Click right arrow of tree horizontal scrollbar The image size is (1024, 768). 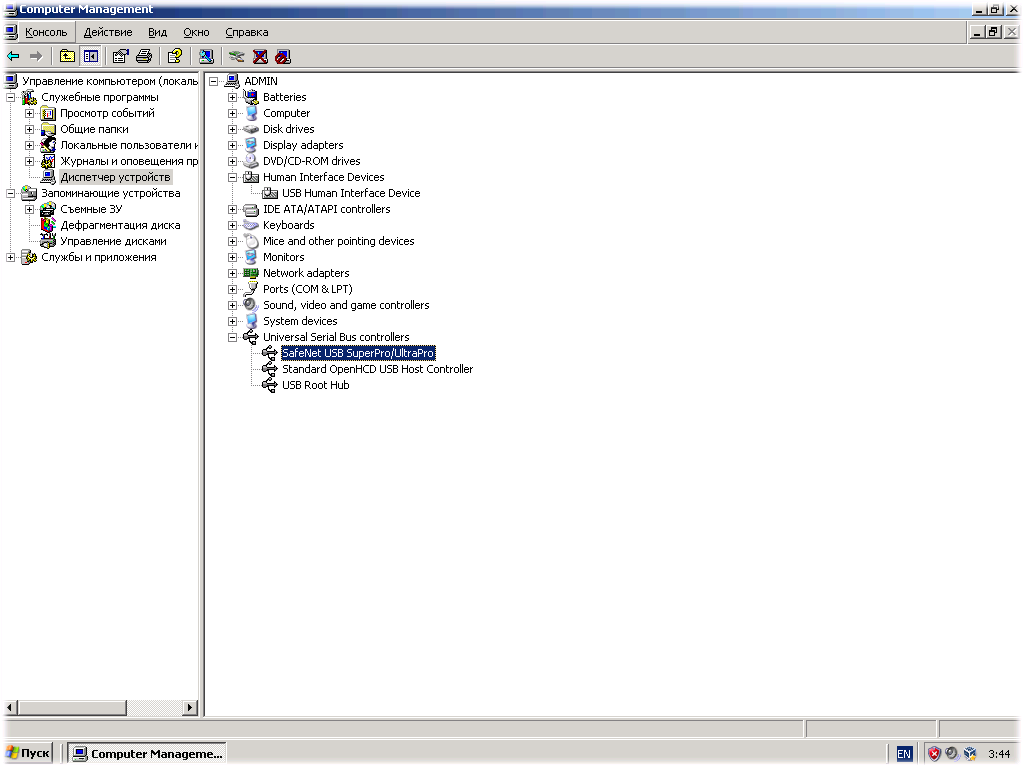(x=190, y=707)
